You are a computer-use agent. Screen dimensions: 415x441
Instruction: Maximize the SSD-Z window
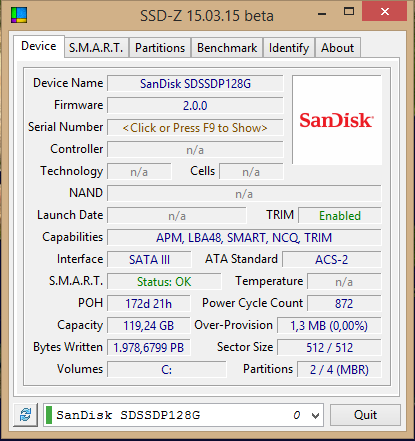tap(349, 12)
